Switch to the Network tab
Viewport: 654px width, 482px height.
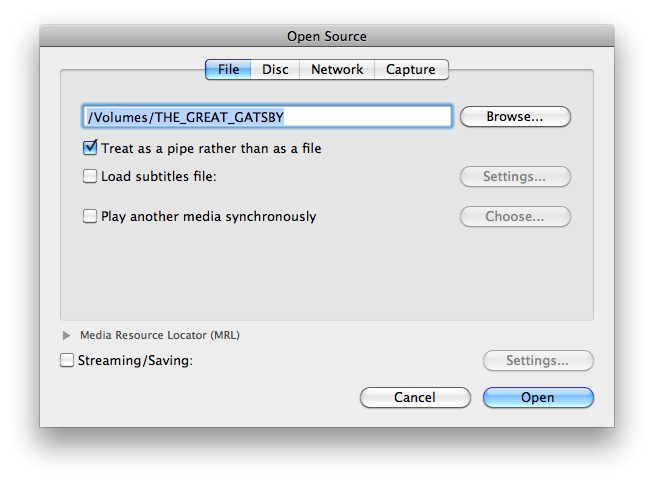[x=337, y=69]
